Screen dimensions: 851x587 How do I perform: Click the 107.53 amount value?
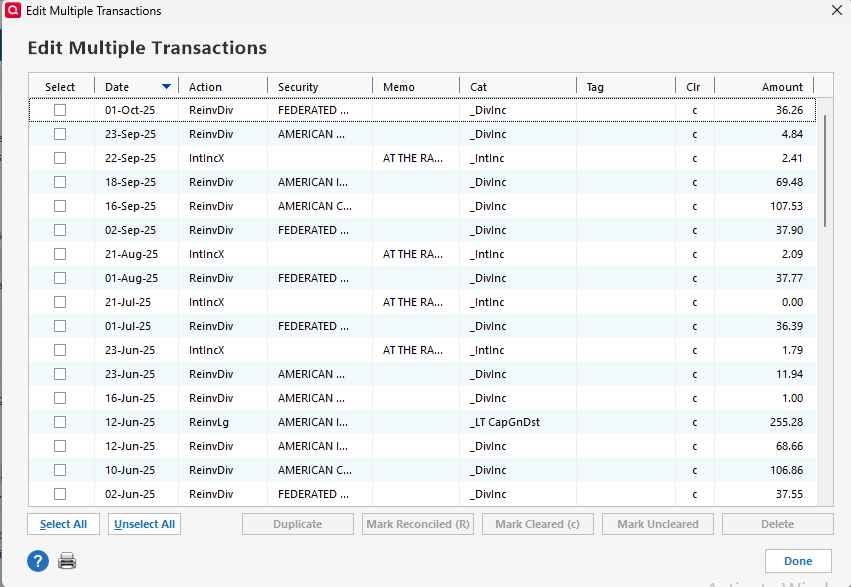pos(786,206)
